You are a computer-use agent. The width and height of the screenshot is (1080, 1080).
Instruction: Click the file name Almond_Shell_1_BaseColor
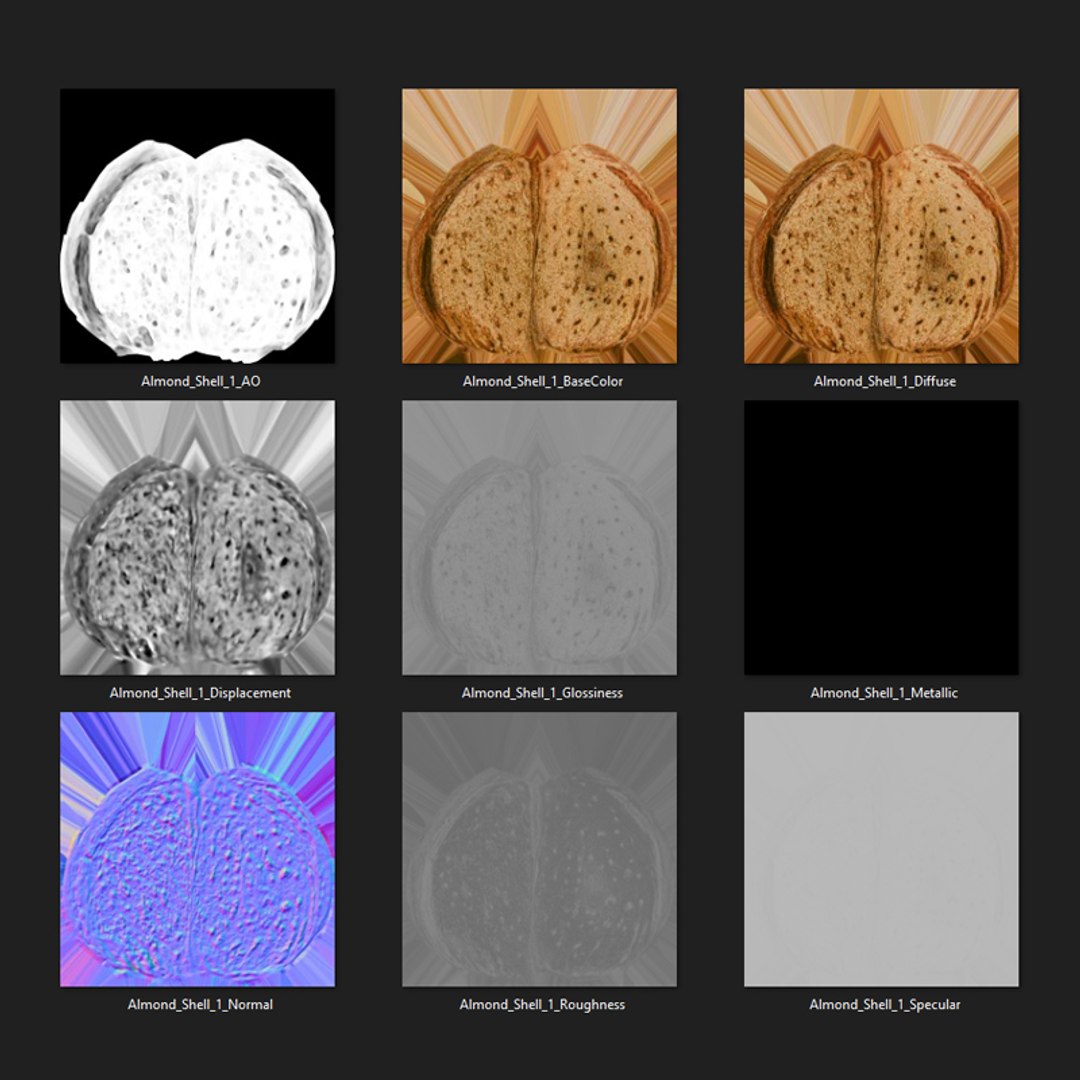coord(543,381)
